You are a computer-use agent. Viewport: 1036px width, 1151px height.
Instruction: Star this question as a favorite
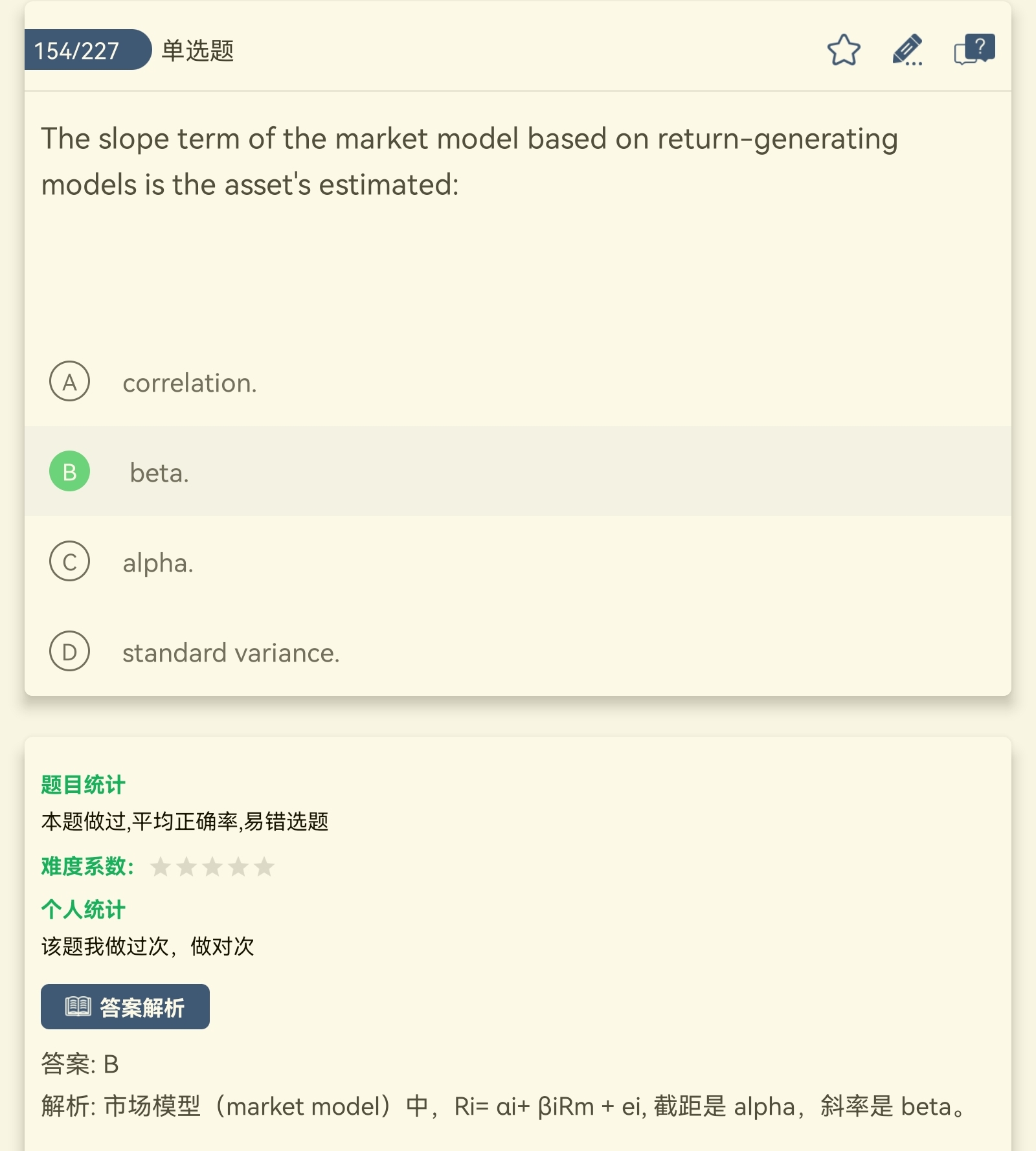(x=844, y=50)
